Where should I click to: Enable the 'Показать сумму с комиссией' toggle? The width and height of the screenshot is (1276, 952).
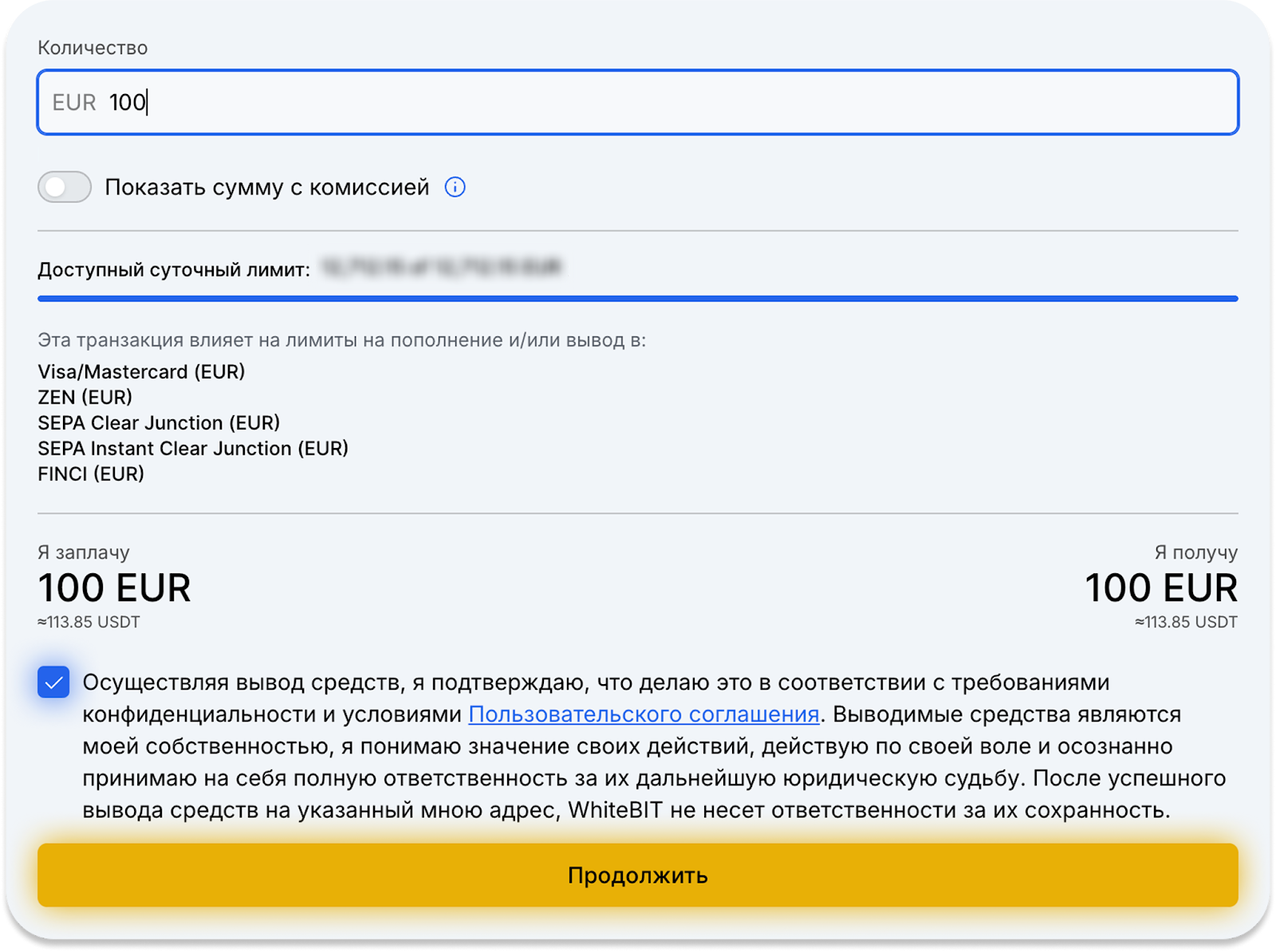point(65,187)
